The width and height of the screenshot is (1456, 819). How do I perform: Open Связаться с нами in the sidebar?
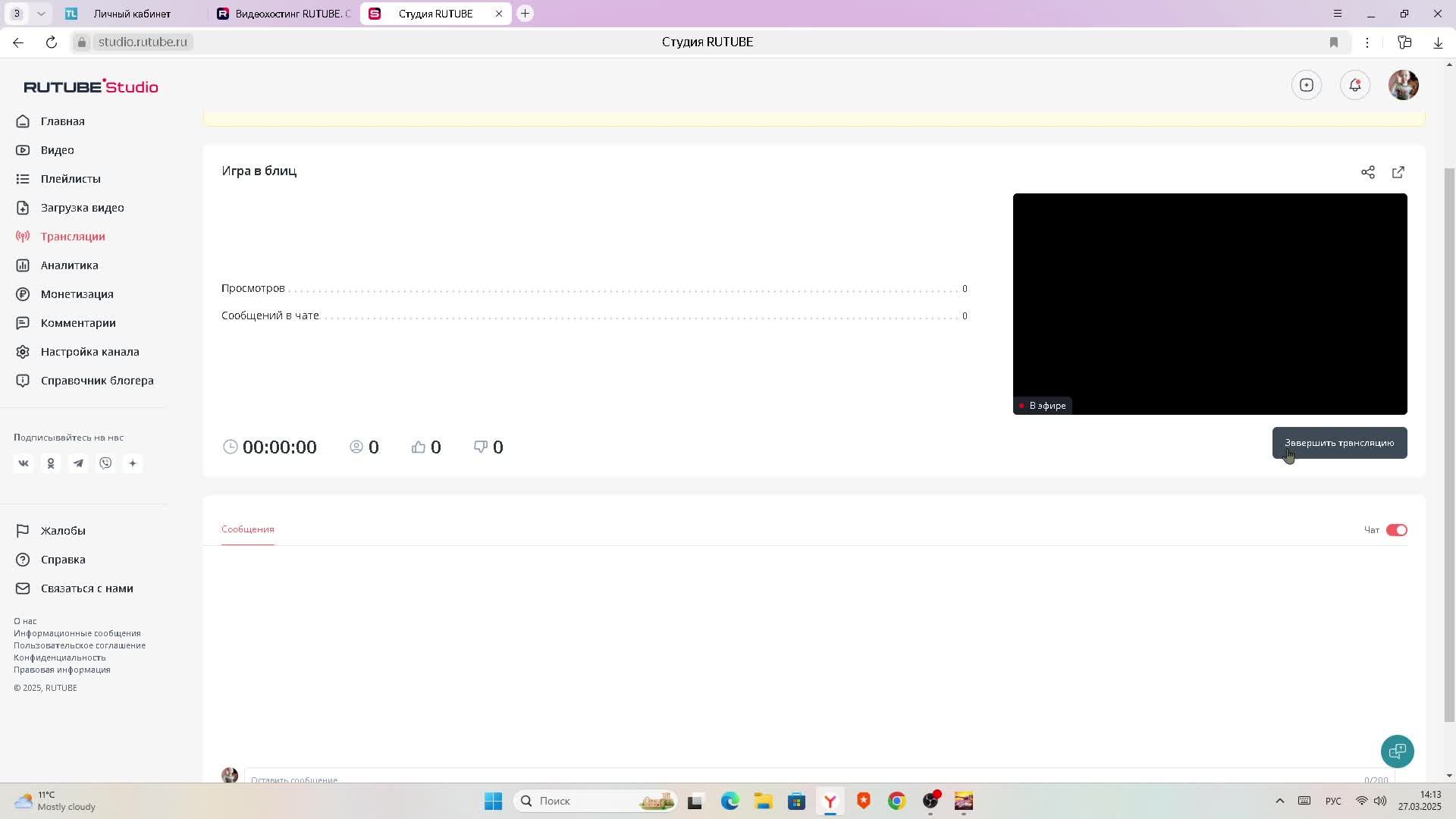click(x=74, y=588)
